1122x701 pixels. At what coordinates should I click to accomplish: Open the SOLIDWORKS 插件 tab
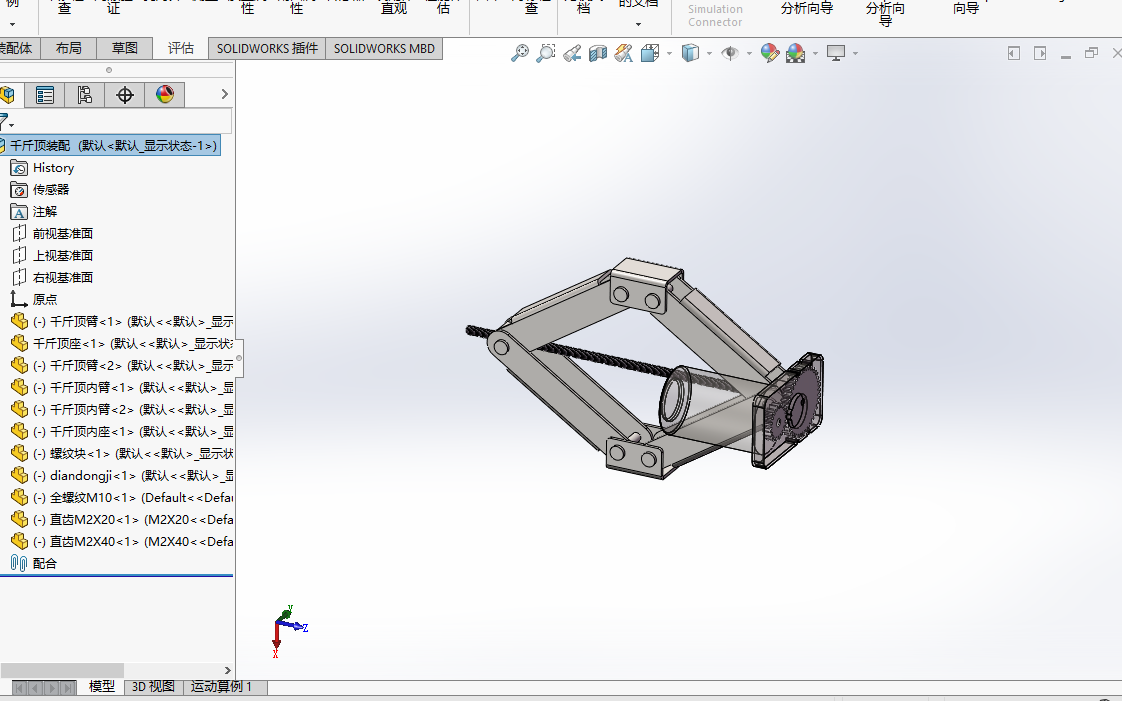267,49
